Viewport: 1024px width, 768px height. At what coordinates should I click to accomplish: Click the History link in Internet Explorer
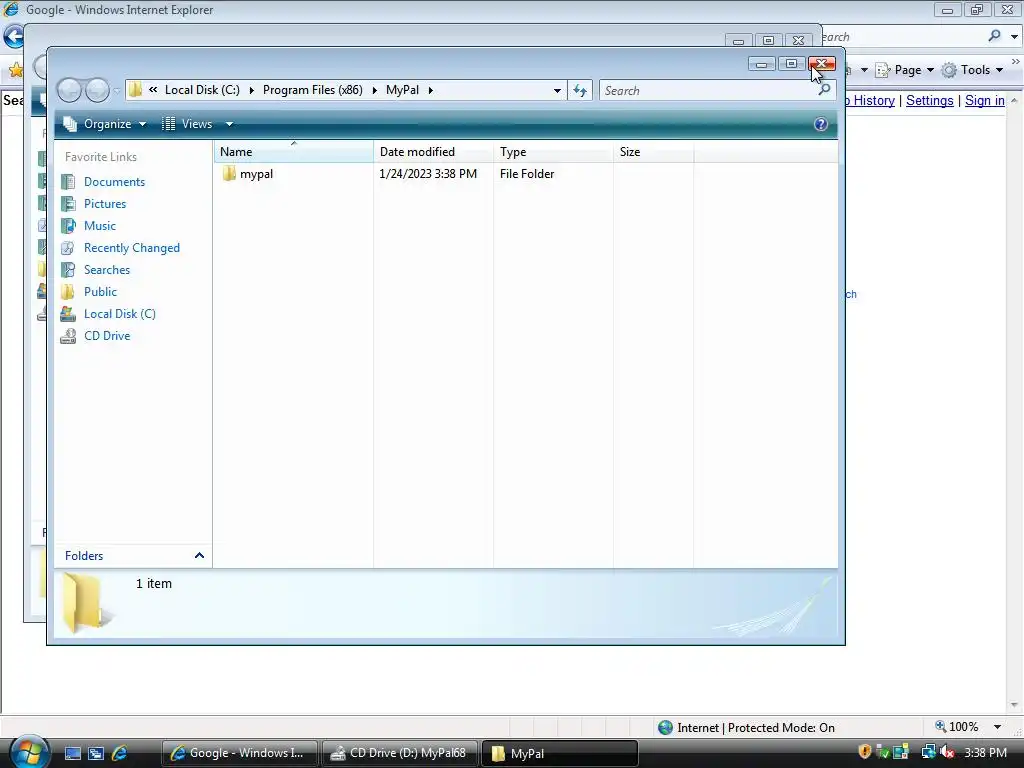coord(872,101)
